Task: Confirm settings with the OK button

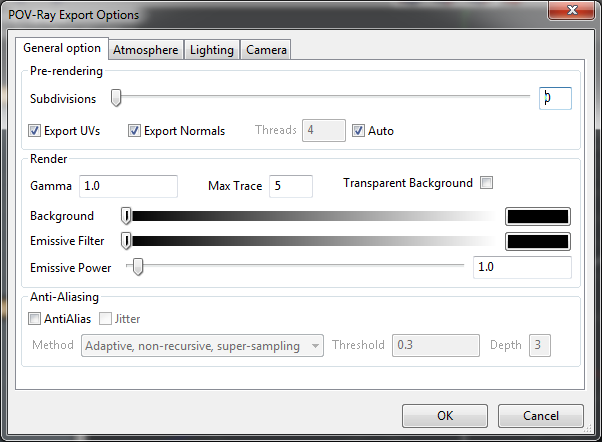Action: (x=445, y=416)
